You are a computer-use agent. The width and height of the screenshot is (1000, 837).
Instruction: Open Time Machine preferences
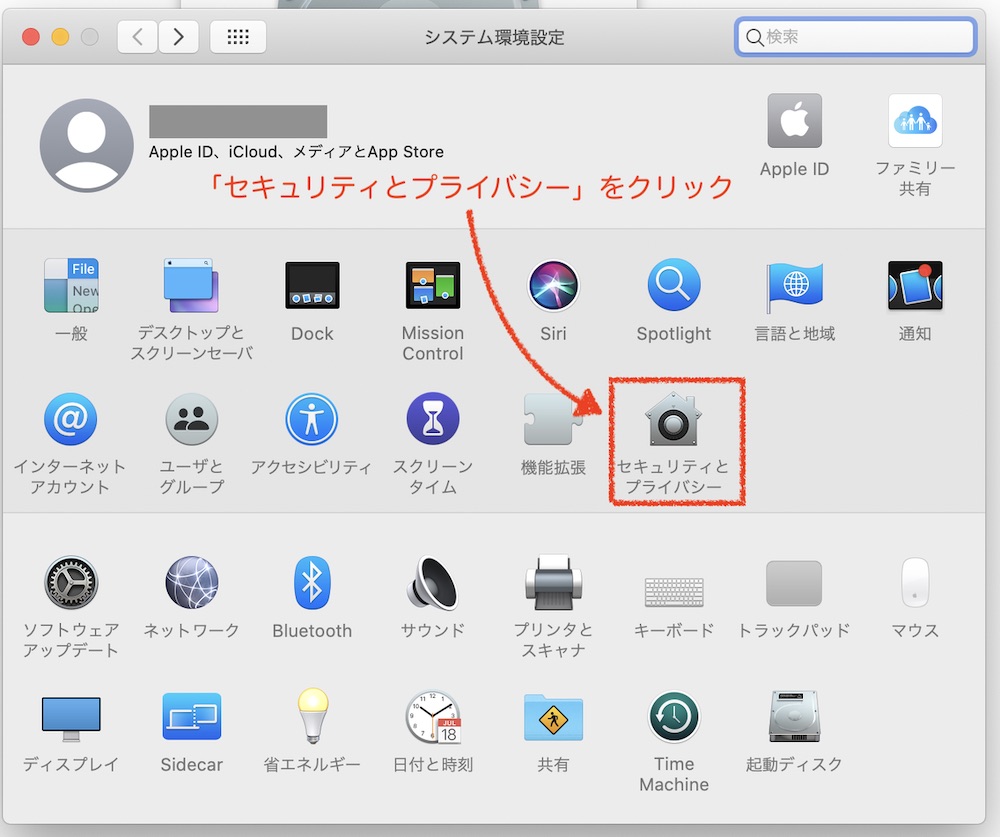(x=673, y=717)
